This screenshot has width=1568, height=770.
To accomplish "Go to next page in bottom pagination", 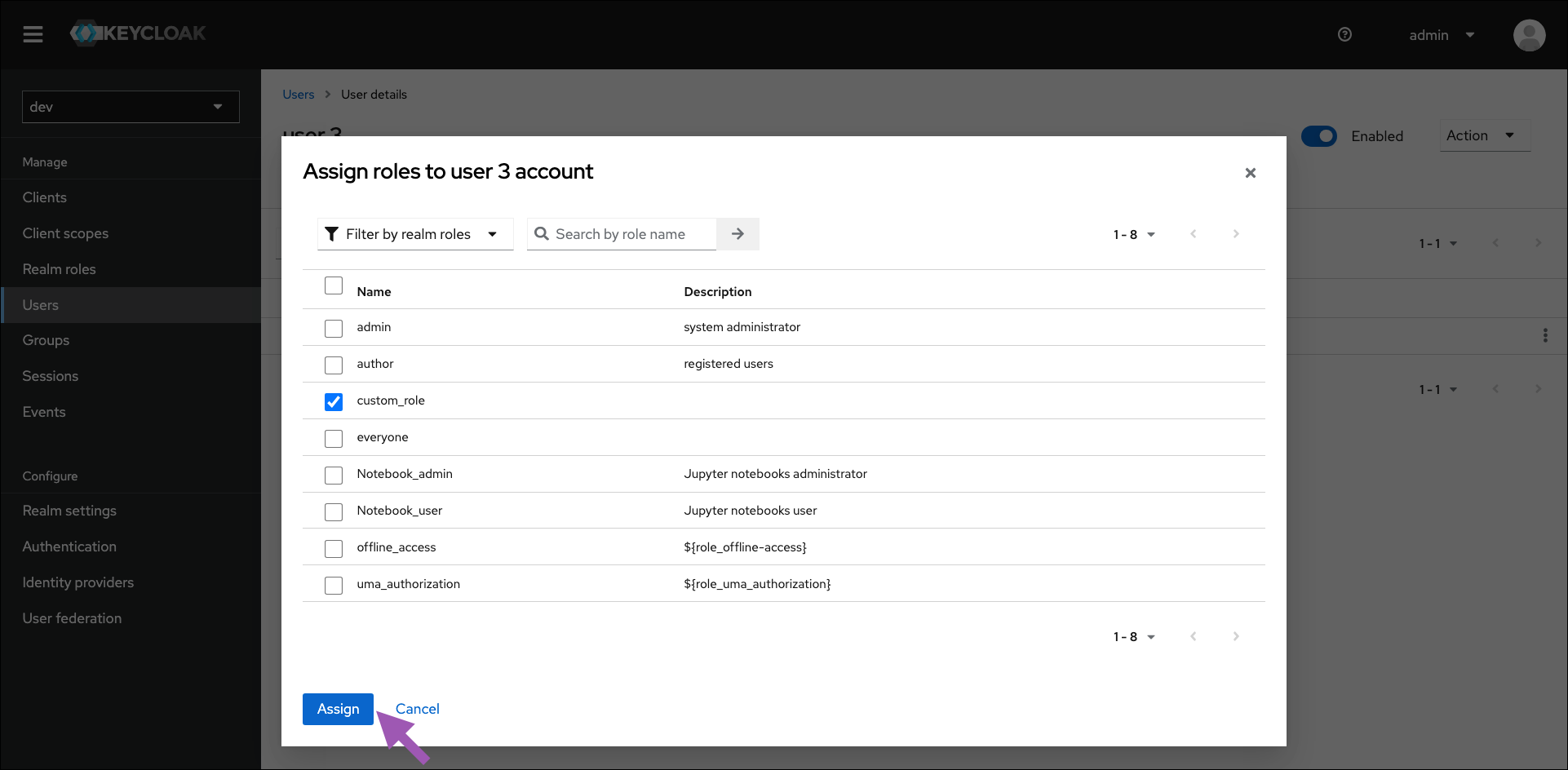I will point(1236,636).
